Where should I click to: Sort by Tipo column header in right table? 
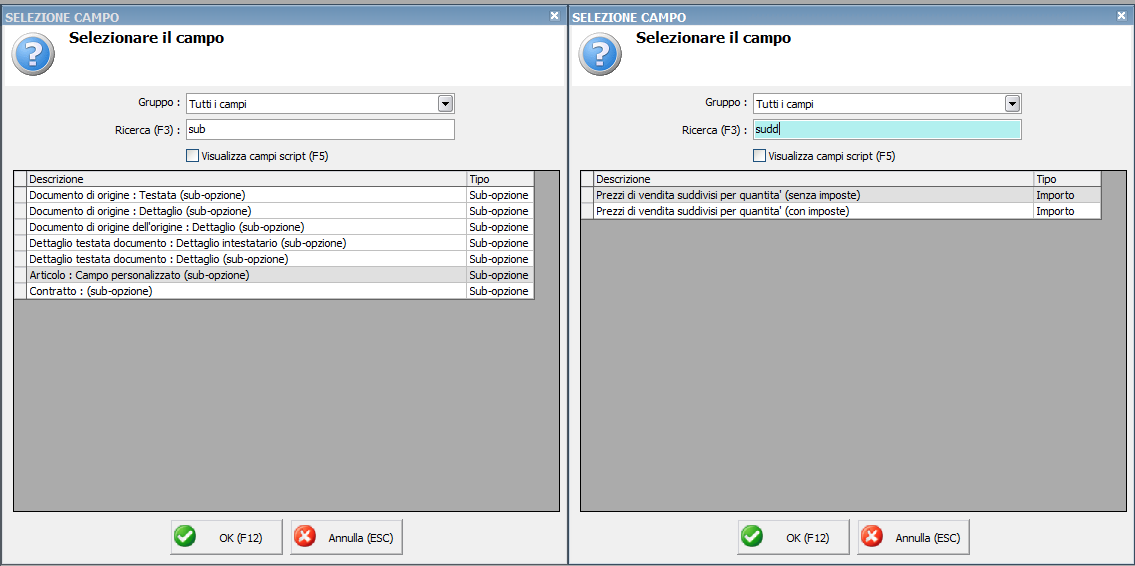(x=1068, y=179)
